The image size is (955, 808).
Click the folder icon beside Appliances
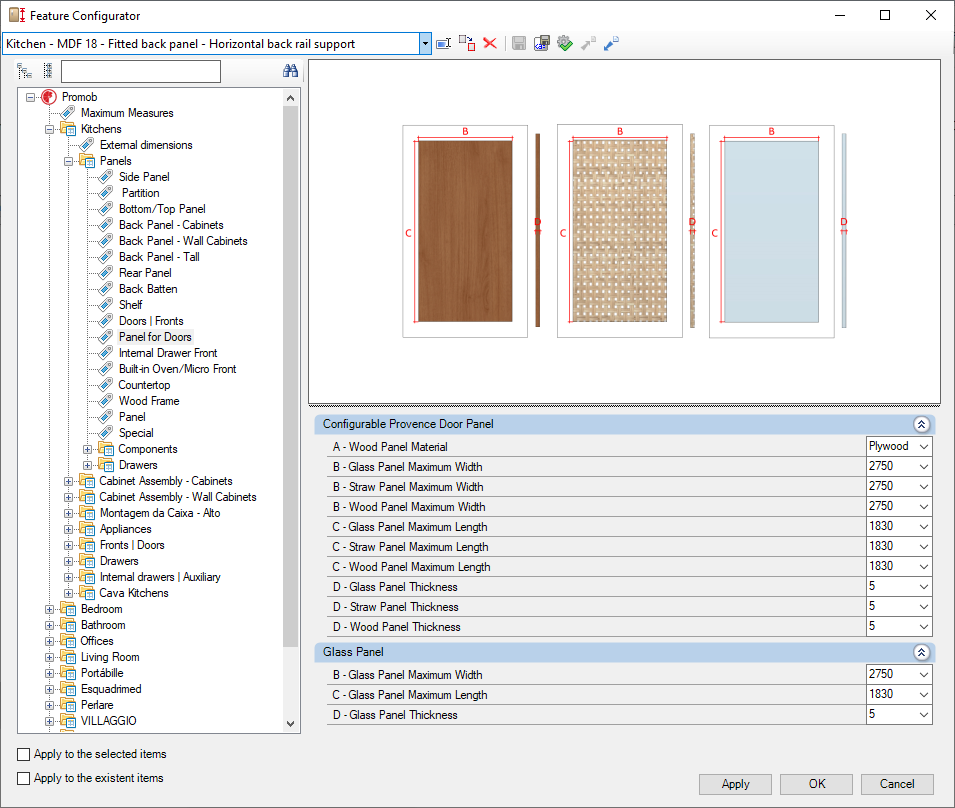pyautogui.click(x=87, y=529)
